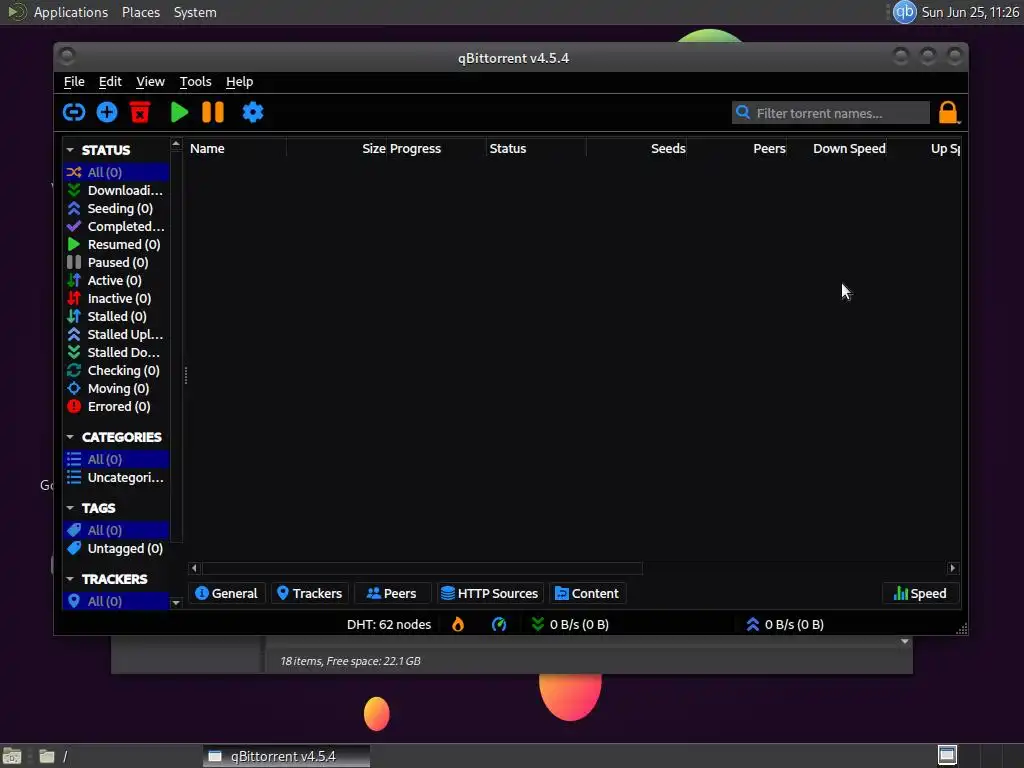Click the Moving filter's blue icon
1024x768 pixels.
74,388
